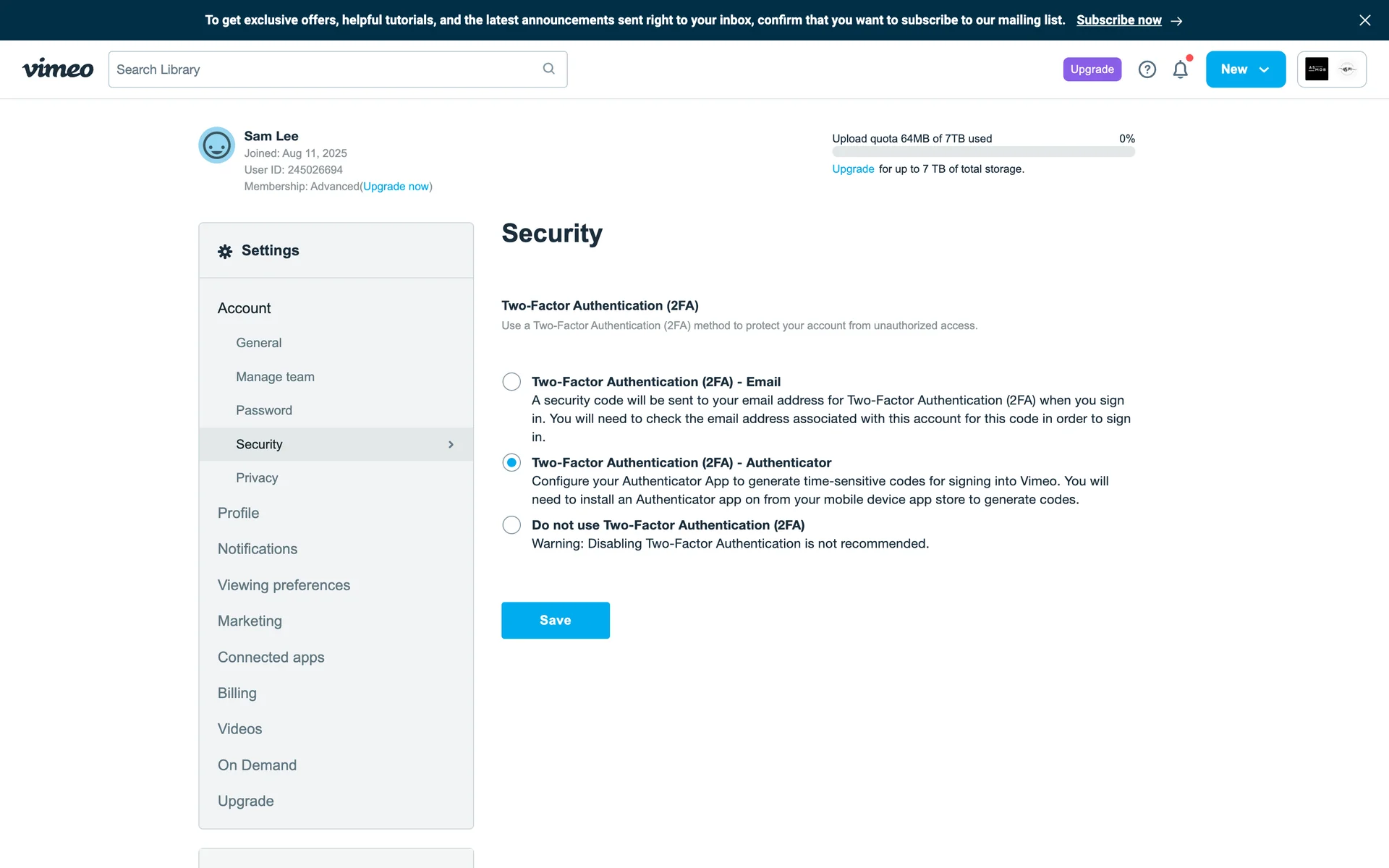Select the 2FA Email option

click(511, 382)
